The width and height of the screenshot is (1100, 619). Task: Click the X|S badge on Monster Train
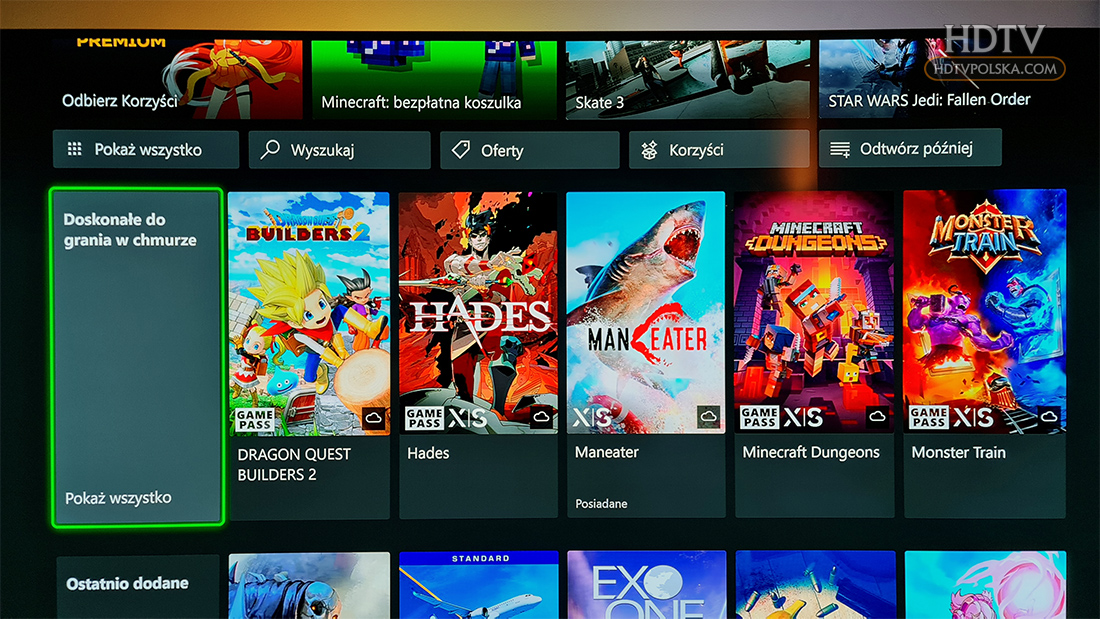click(972, 418)
